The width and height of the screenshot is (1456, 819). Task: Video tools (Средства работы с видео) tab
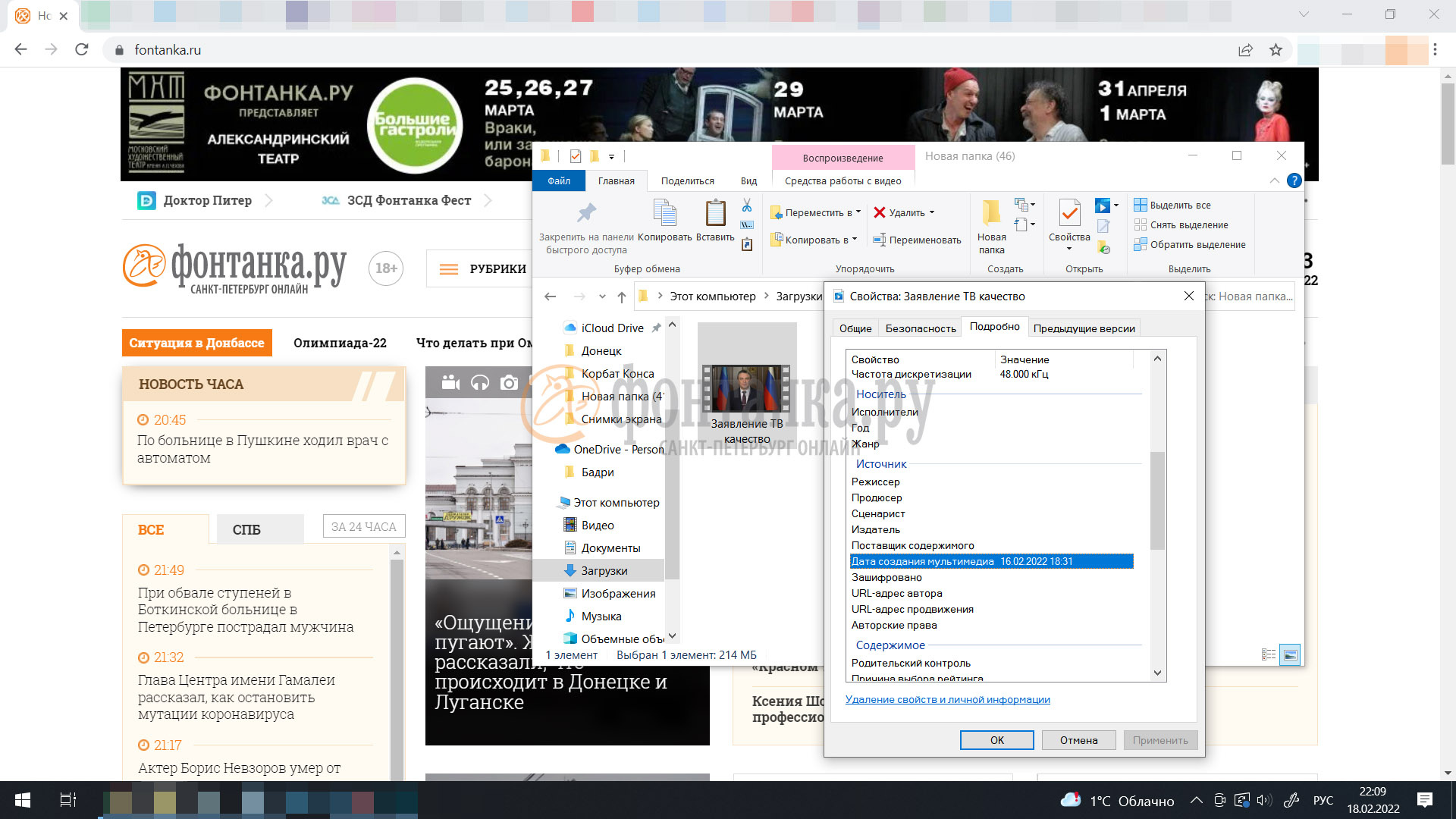(843, 180)
